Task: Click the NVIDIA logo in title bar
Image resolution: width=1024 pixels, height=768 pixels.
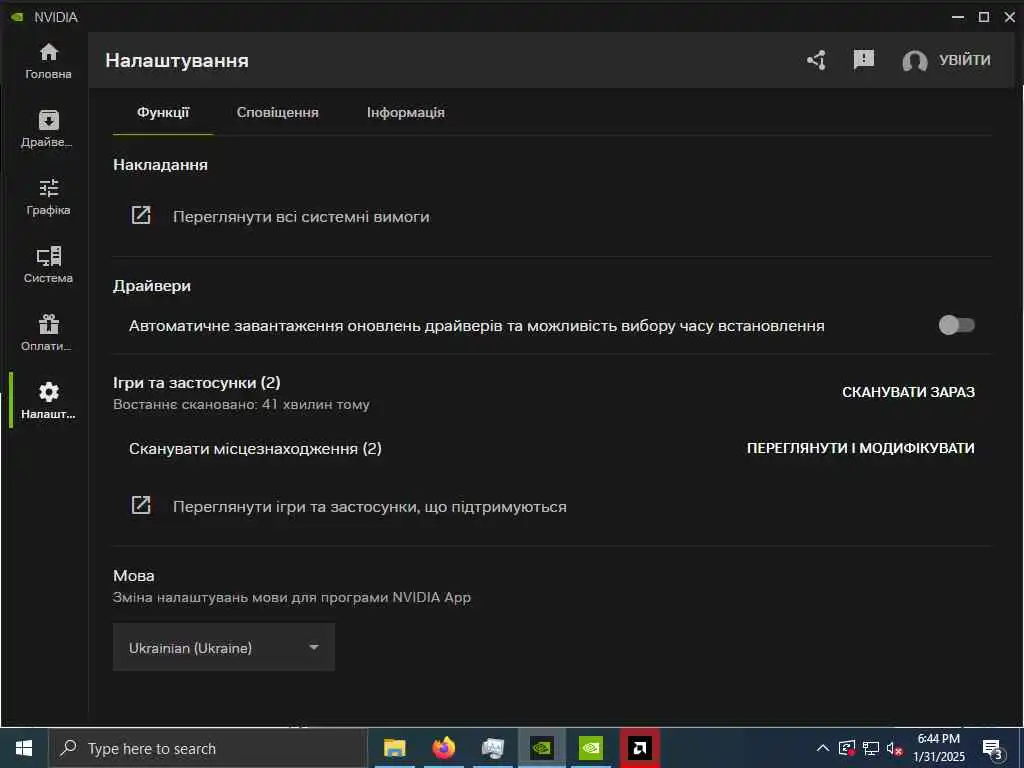Action: pos(18,17)
